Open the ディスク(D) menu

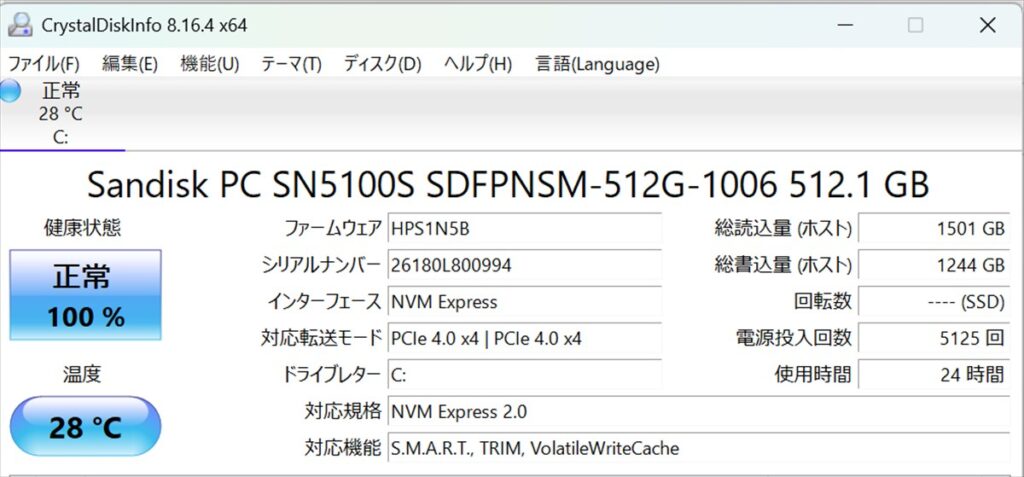383,64
